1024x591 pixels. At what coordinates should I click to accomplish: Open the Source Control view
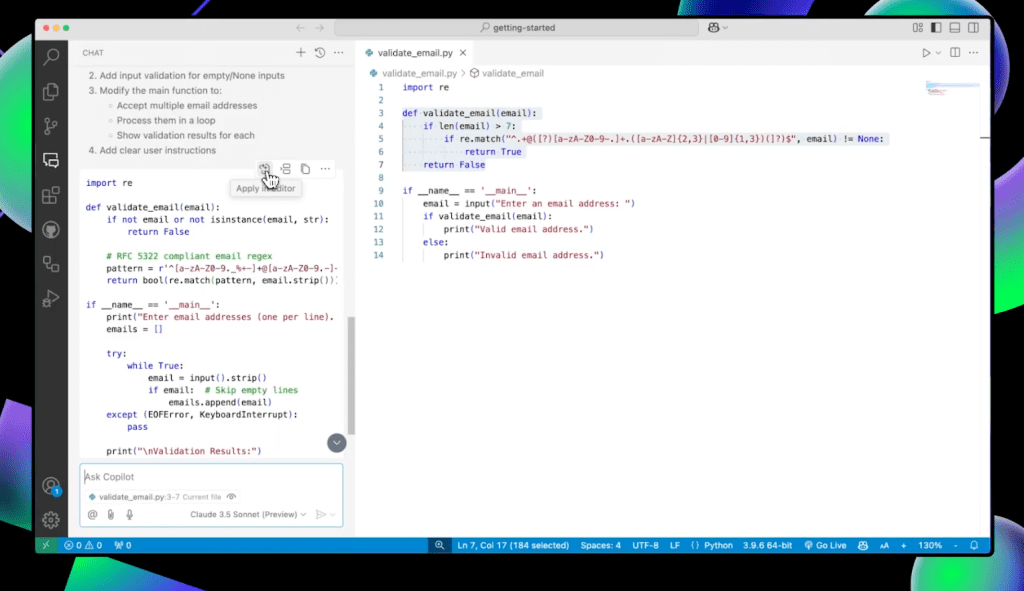pos(51,125)
